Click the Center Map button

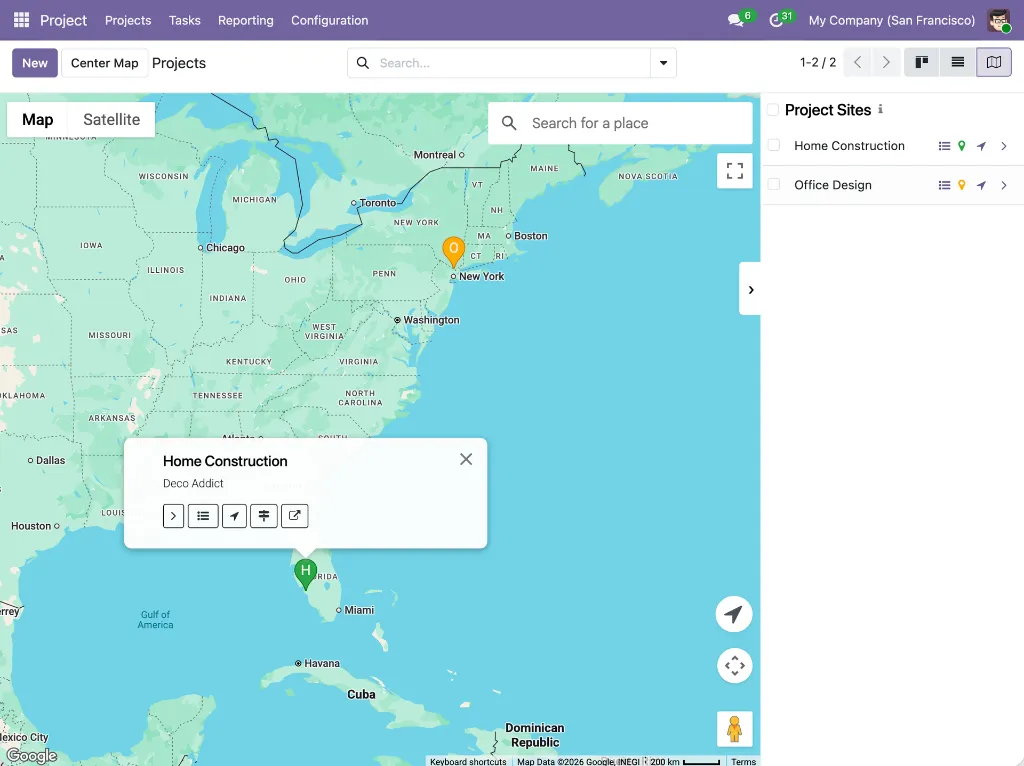click(x=104, y=63)
